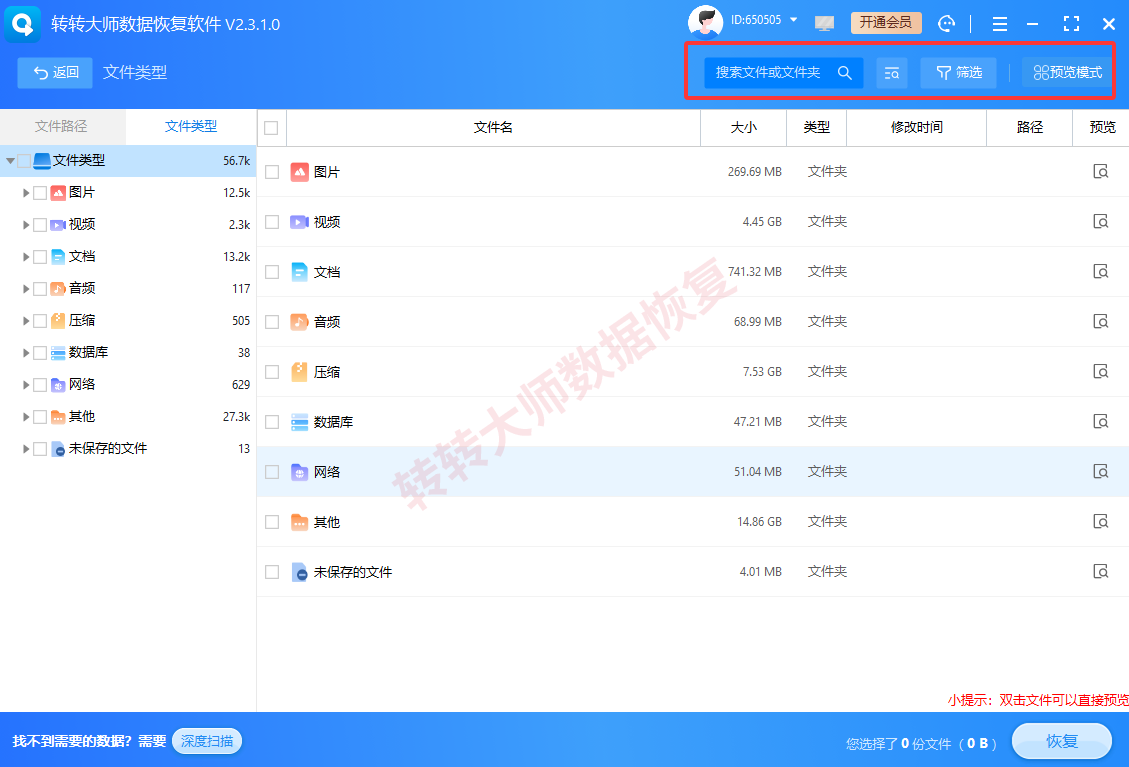
Task: Click the 其他 folder icon in file list
Action: pyautogui.click(x=300, y=522)
